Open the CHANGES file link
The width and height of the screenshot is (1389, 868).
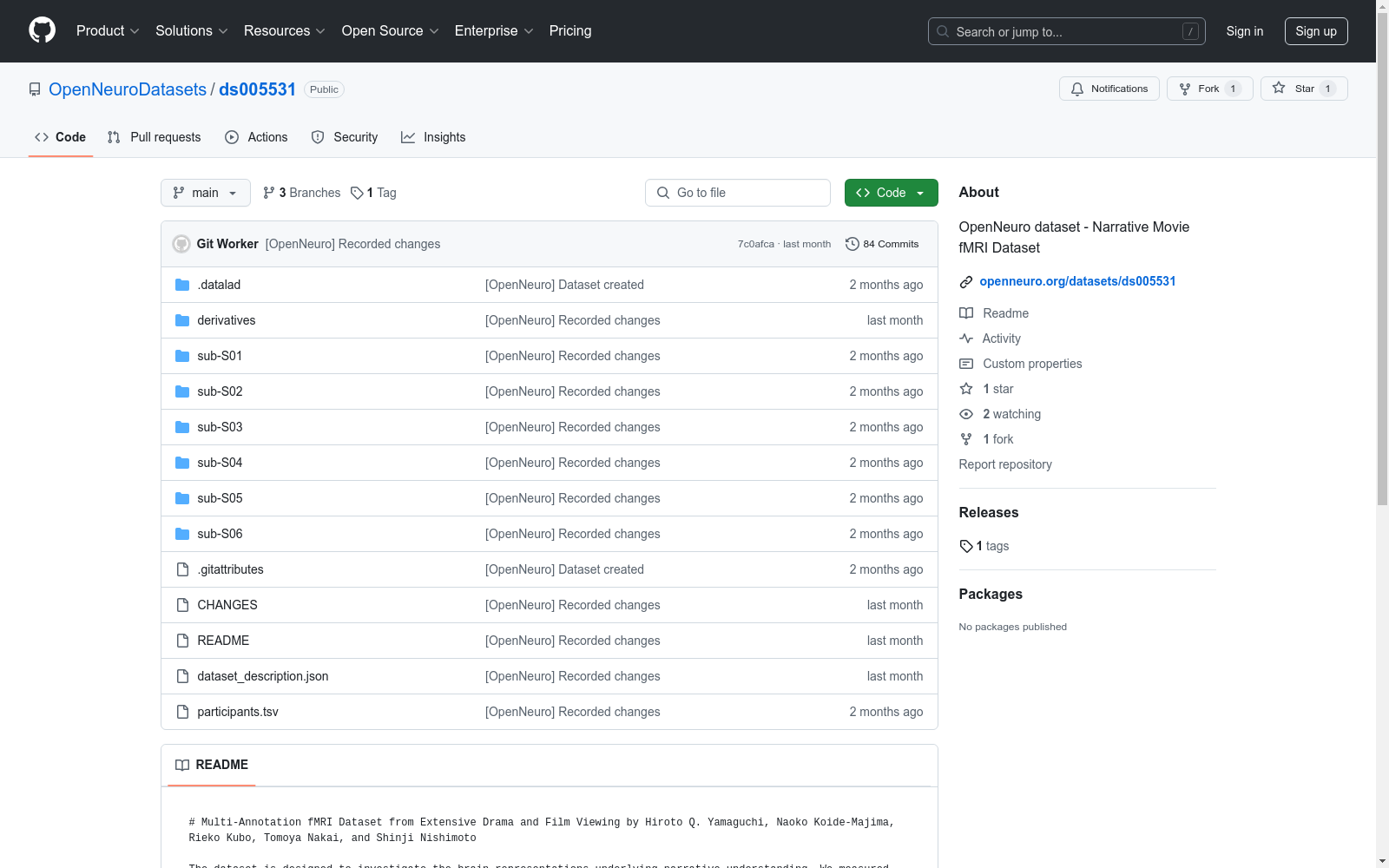tap(227, 605)
